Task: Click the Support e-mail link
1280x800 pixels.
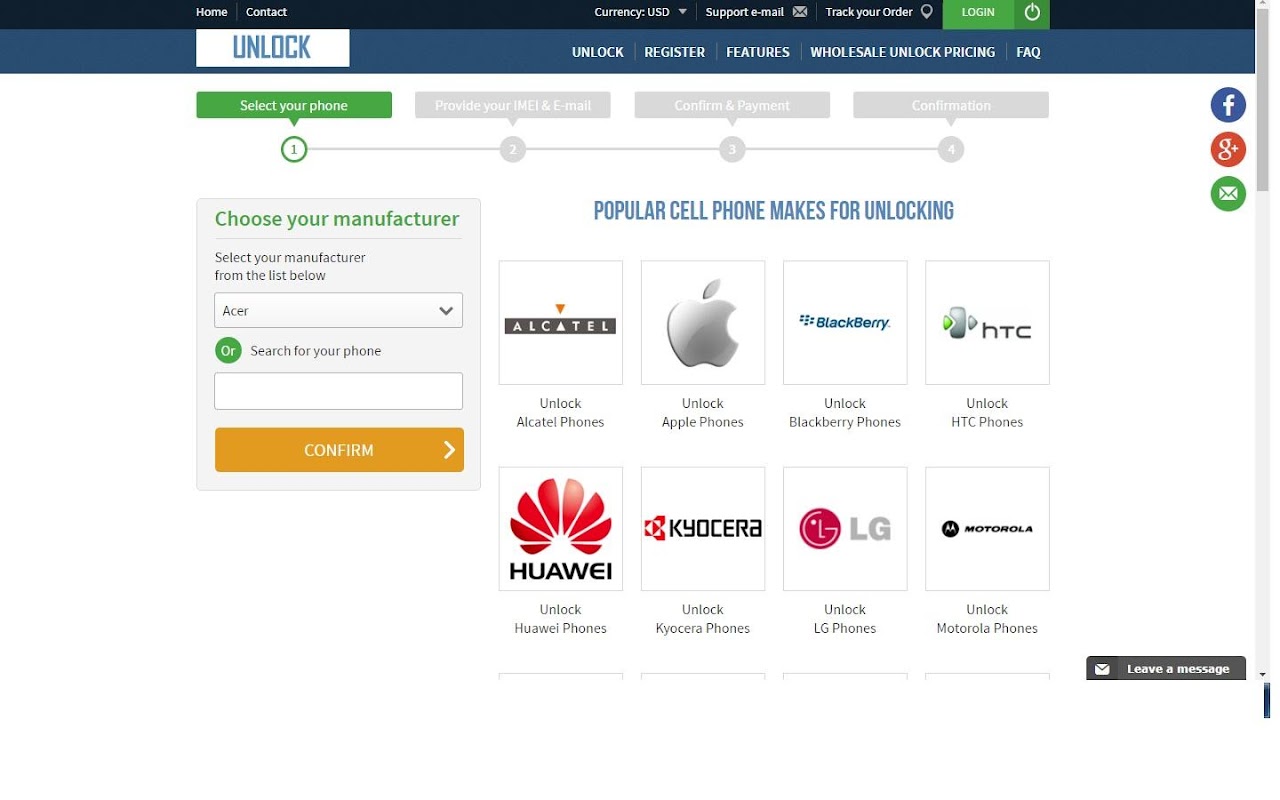Action: pos(745,12)
